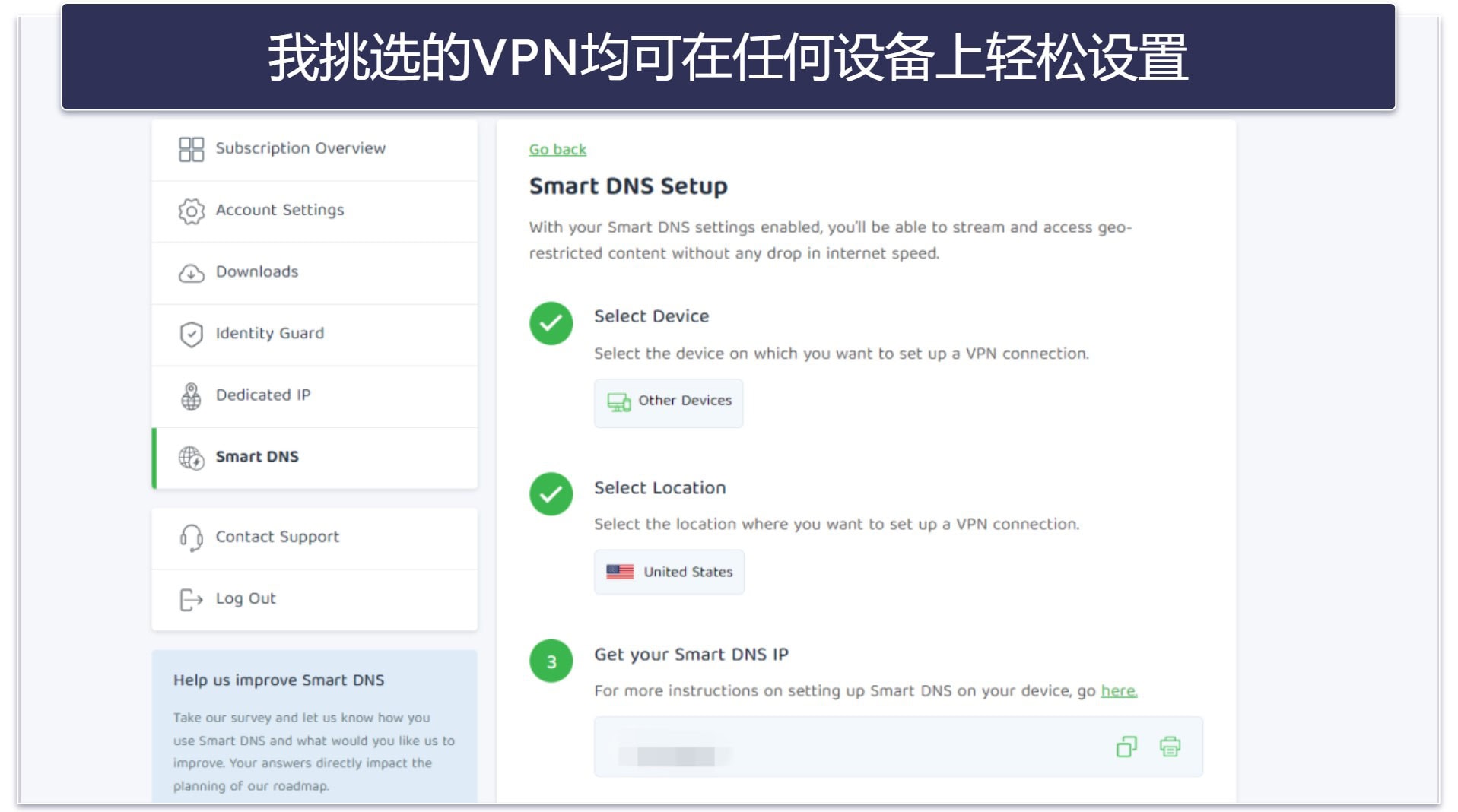The image size is (1458, 812).
Task: Click the Smart DNS Setup heading
Action: 628,186
